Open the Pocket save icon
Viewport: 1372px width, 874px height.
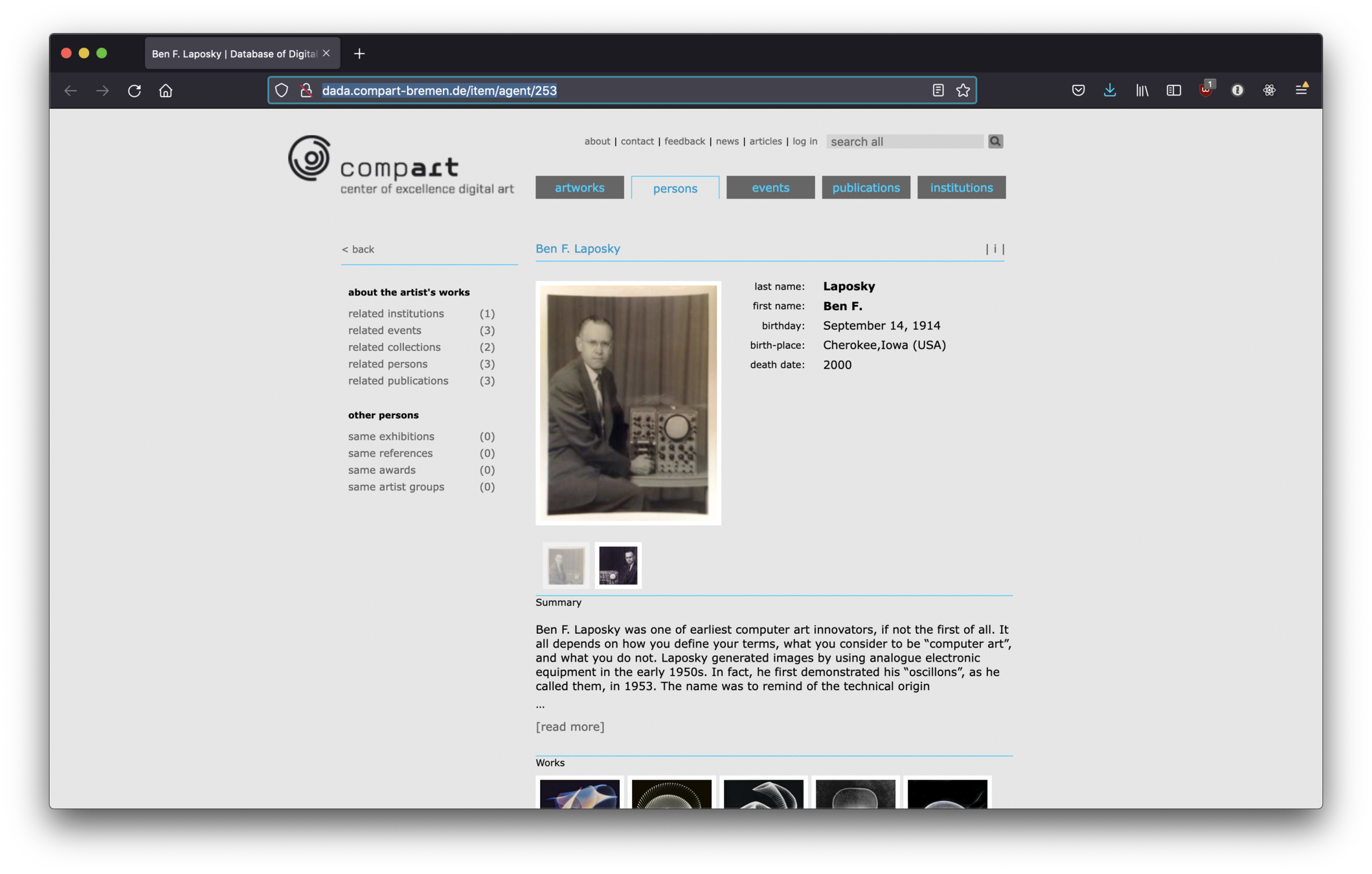(1078, 91)
